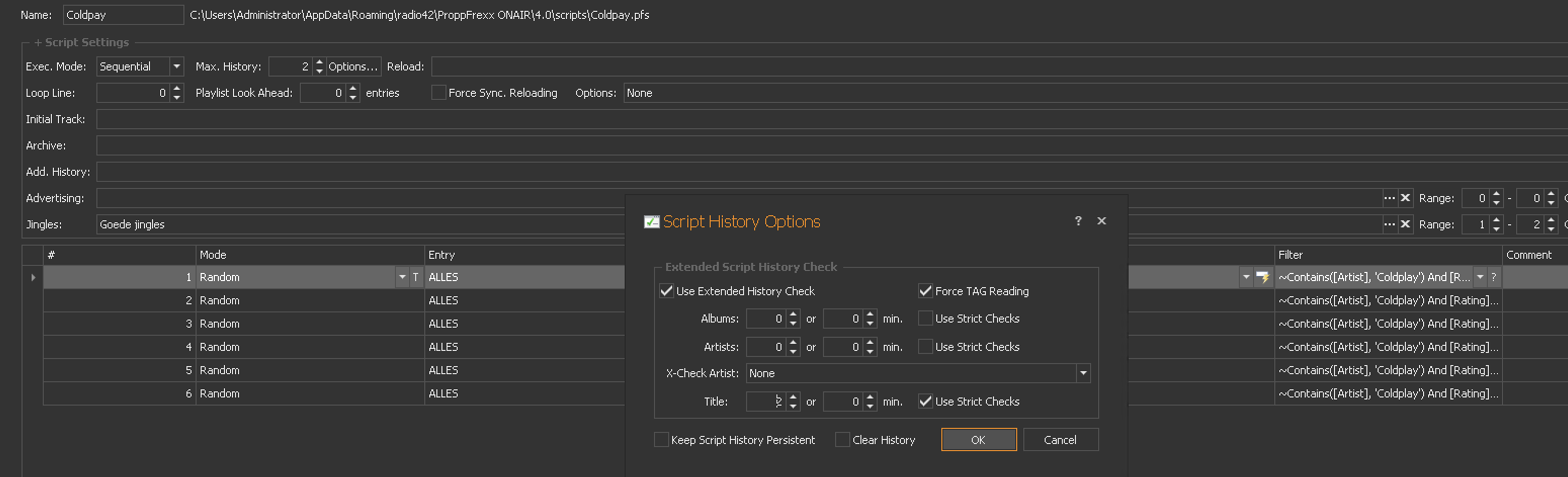Increase the Title count stepper

[793, 397]
